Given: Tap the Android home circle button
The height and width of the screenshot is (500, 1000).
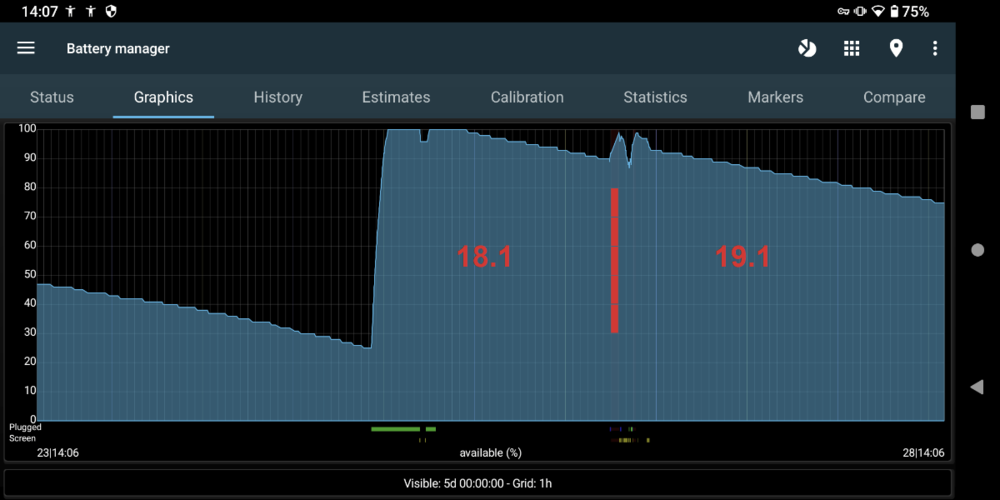Looking at the screenshot, I should (977, 250).
